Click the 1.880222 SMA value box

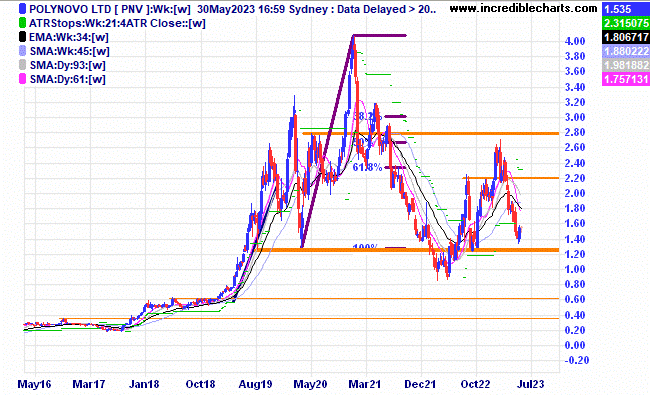[x=626, y=51]
